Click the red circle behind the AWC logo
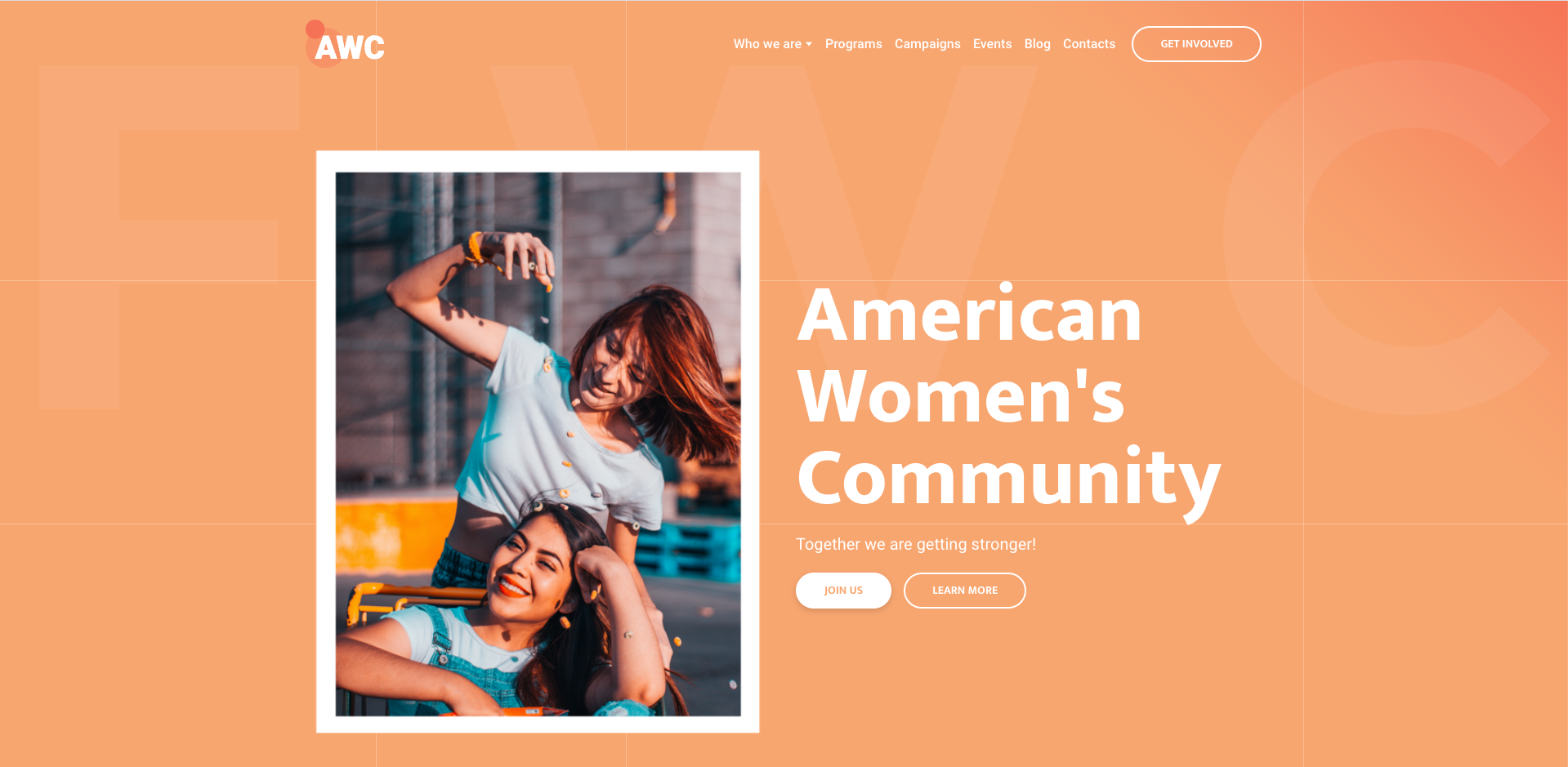 315,29
